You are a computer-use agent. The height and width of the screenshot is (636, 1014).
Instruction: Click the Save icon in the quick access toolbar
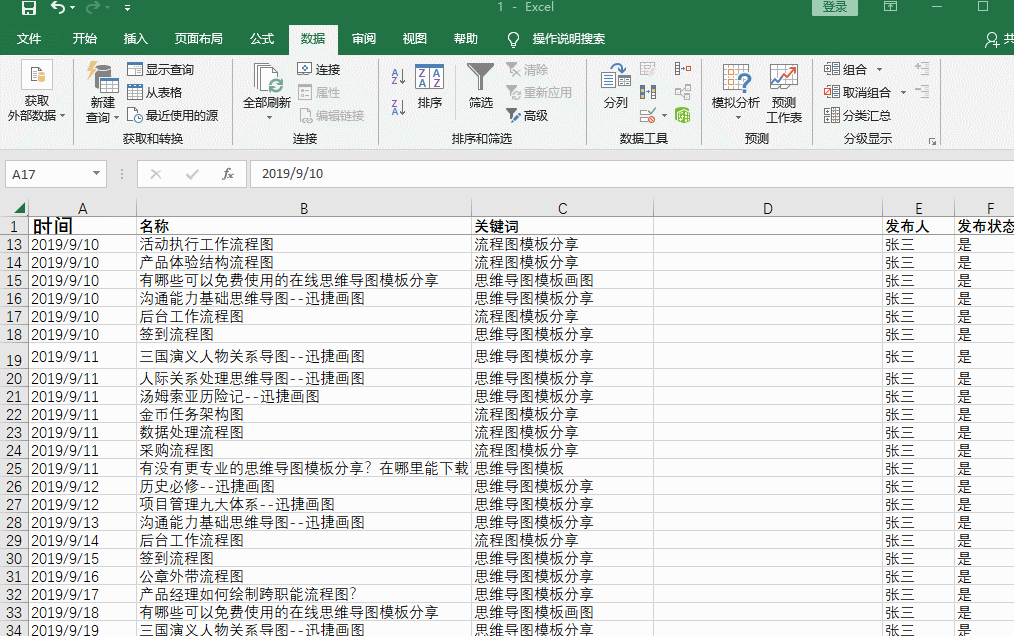click(x=28, y=8)
